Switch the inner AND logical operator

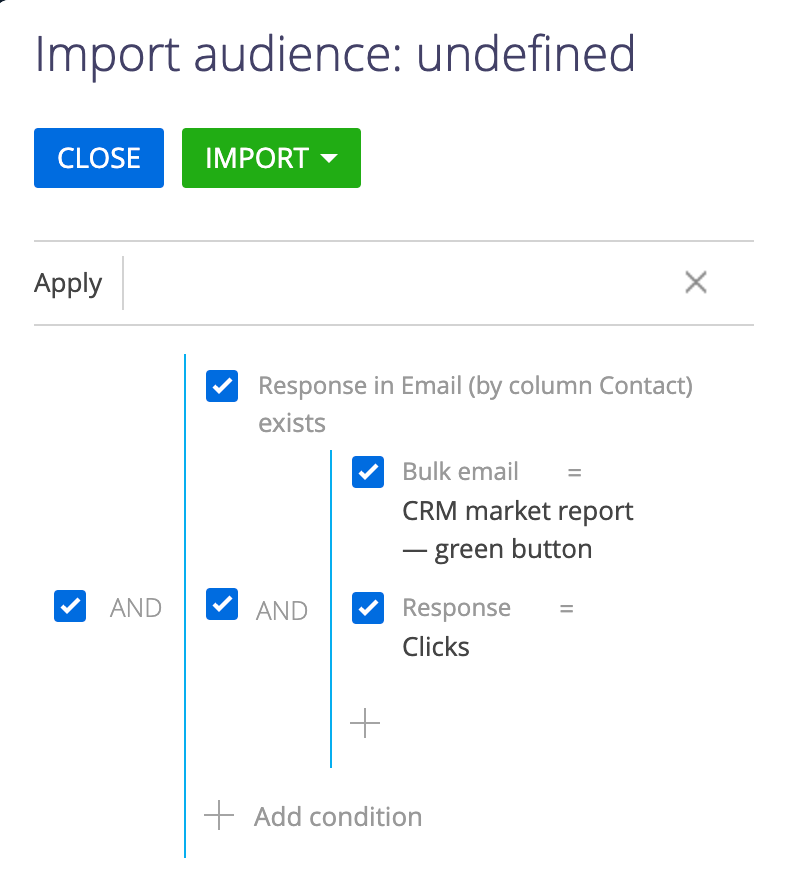[282, 611]
